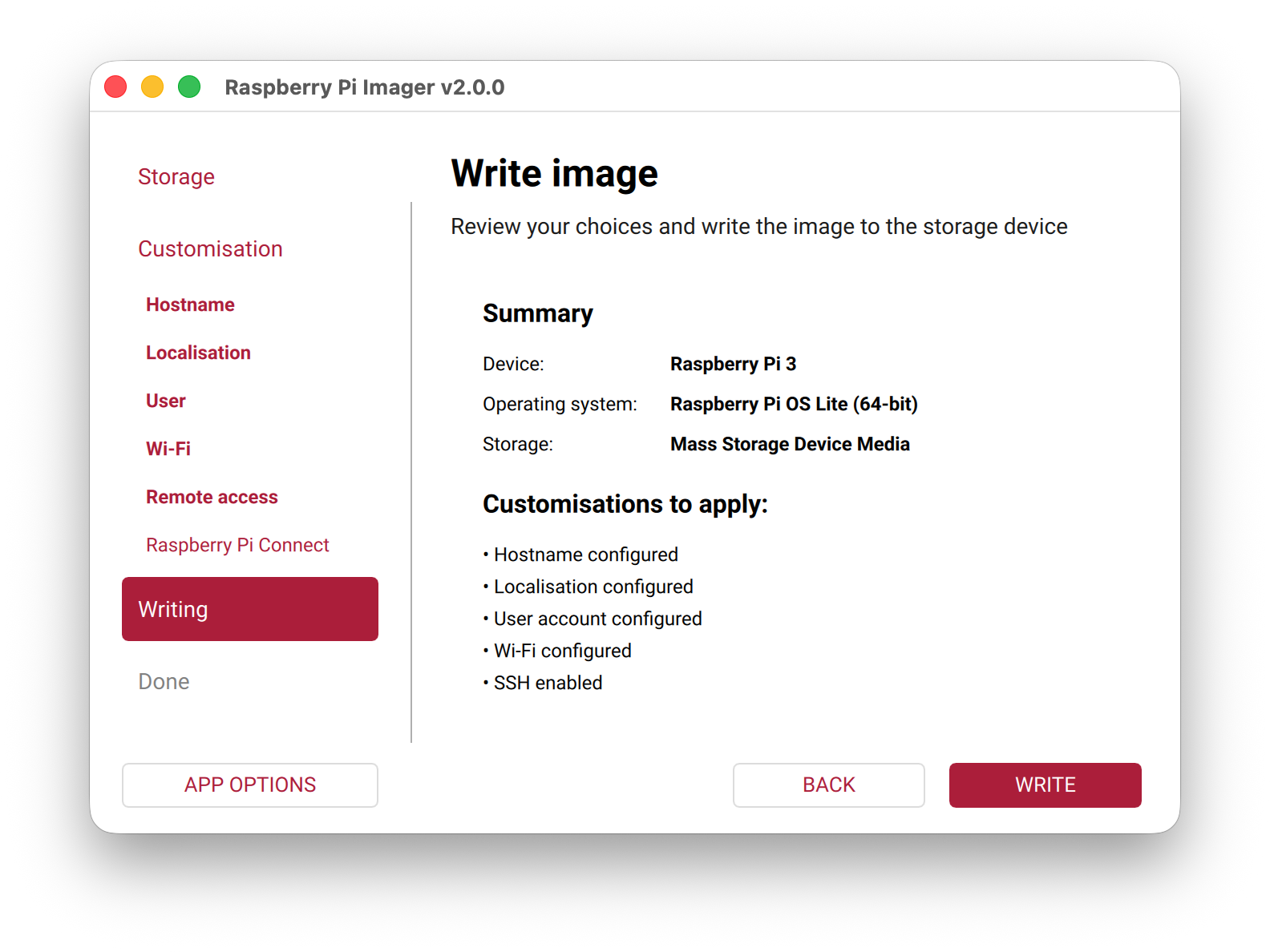The height and width of the screenshot is (952, 1270).
Task: Click the Raspberry Pi OS Lite (64-bit) value
Action: pos(794,404)
